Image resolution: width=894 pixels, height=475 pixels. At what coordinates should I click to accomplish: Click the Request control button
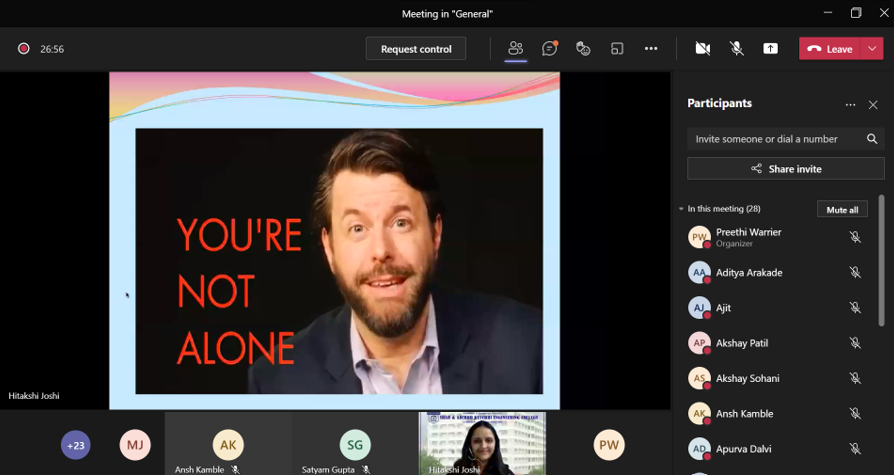[x=416, y=49]
